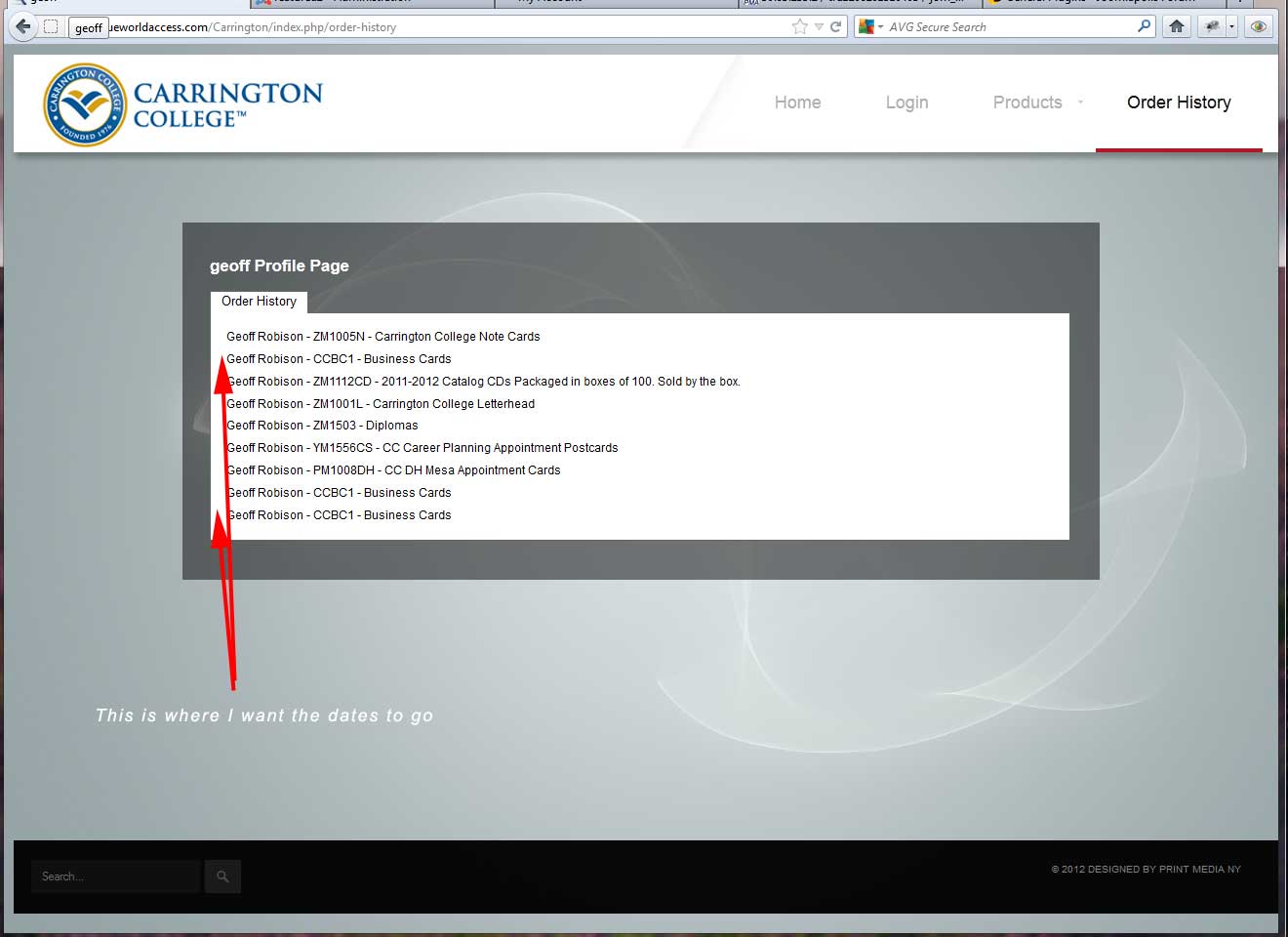Open the URL history dropdown arrow
Viewport: 1288px width, 937px height.
820,27
